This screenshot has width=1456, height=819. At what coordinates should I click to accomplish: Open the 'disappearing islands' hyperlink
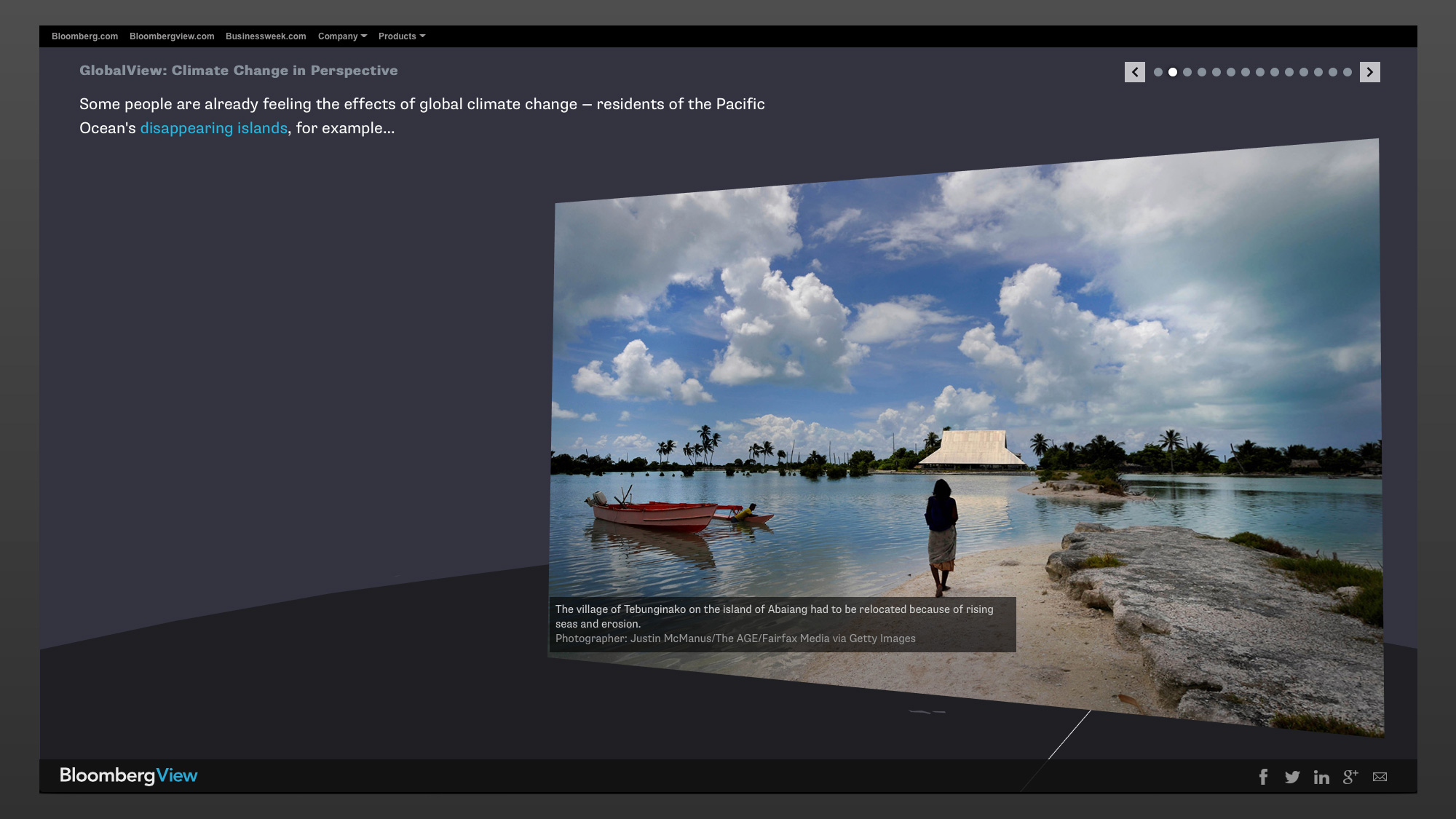[x=213, y=128]
